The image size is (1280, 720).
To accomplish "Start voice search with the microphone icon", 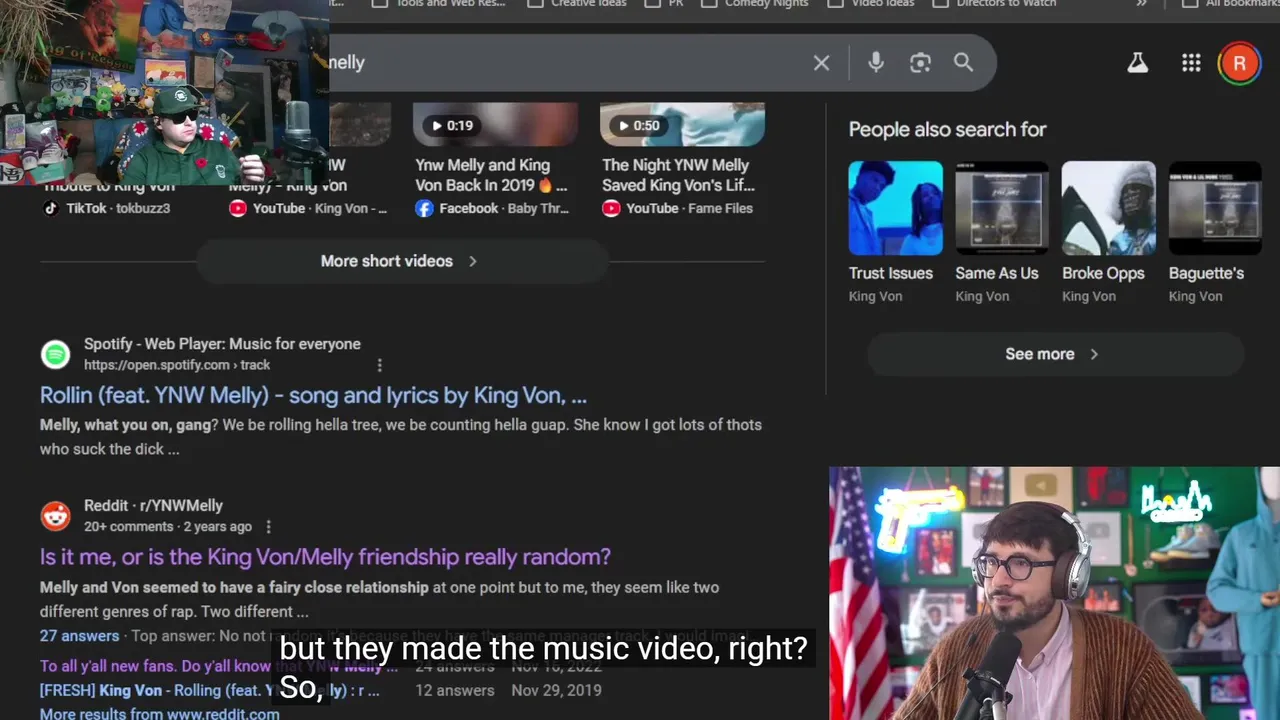I will pyautogui.click(x=876, y=62).
